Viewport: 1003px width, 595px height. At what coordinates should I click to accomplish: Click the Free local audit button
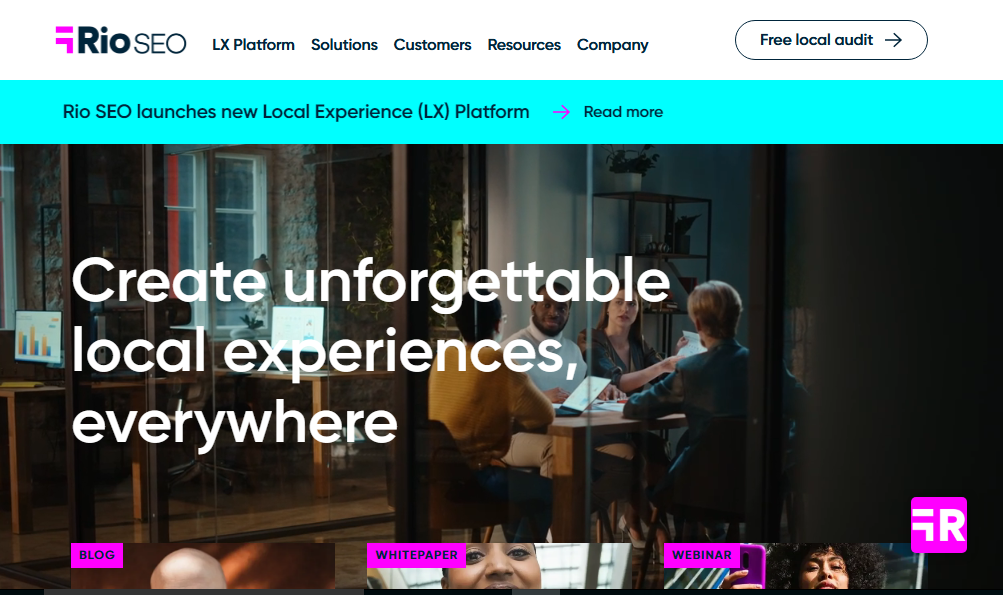click(831, 40)
